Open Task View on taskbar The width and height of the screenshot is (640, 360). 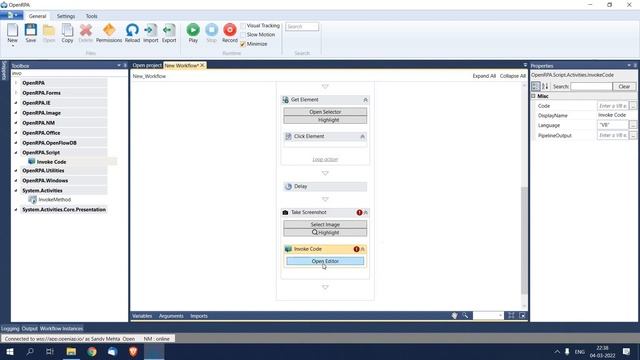pyautogui.click(x=50, y=351)
